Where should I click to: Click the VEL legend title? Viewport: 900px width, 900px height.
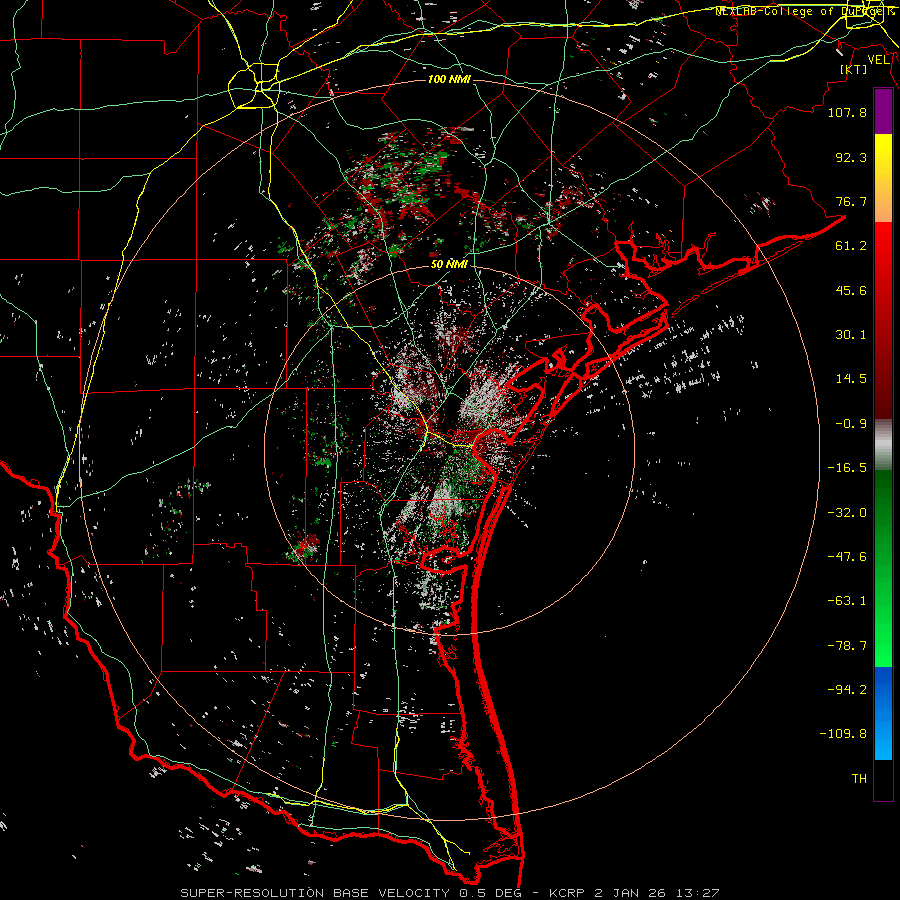(x=878, y=60)
